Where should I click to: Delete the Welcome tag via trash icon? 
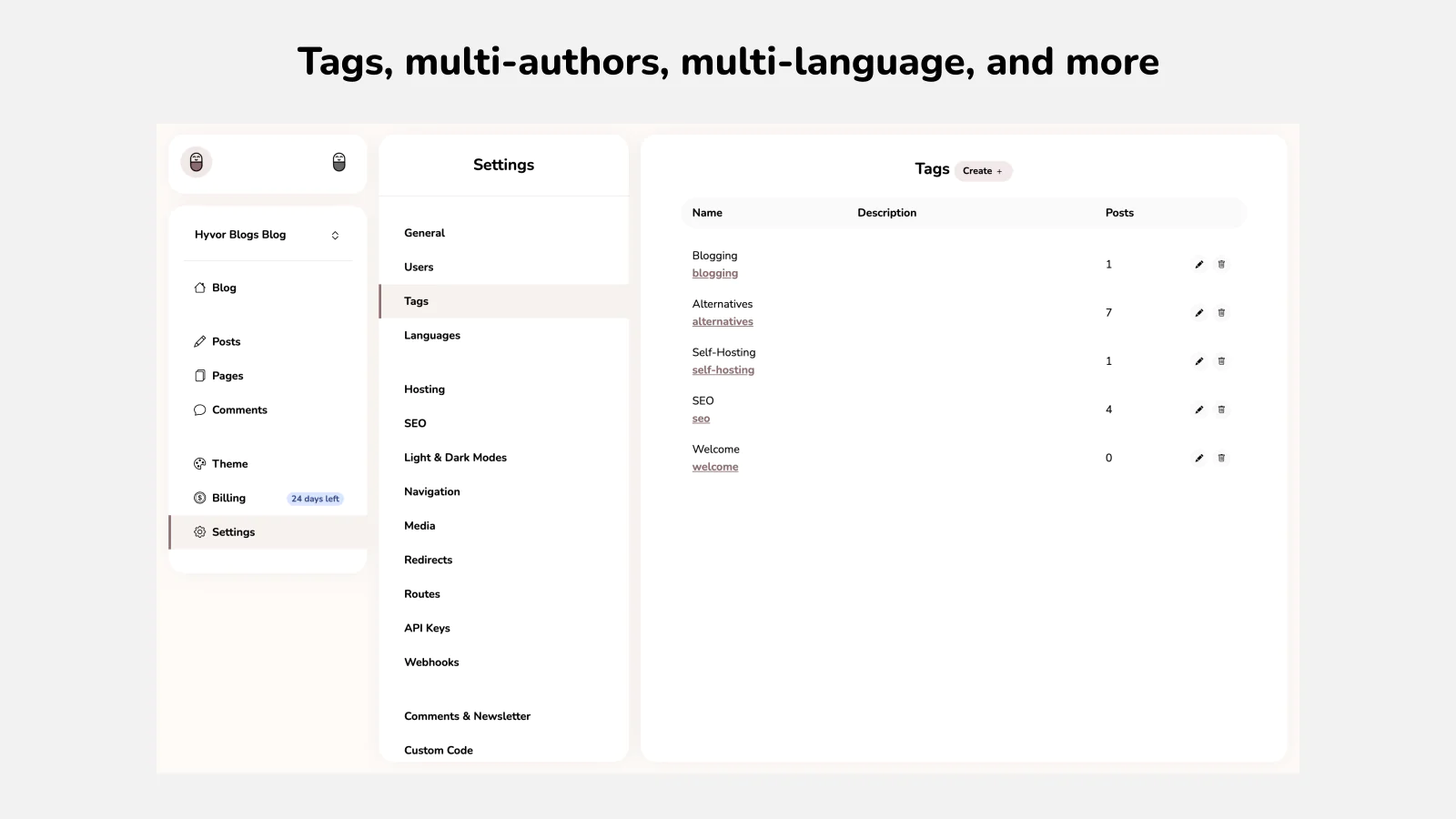click(1221, 458)
